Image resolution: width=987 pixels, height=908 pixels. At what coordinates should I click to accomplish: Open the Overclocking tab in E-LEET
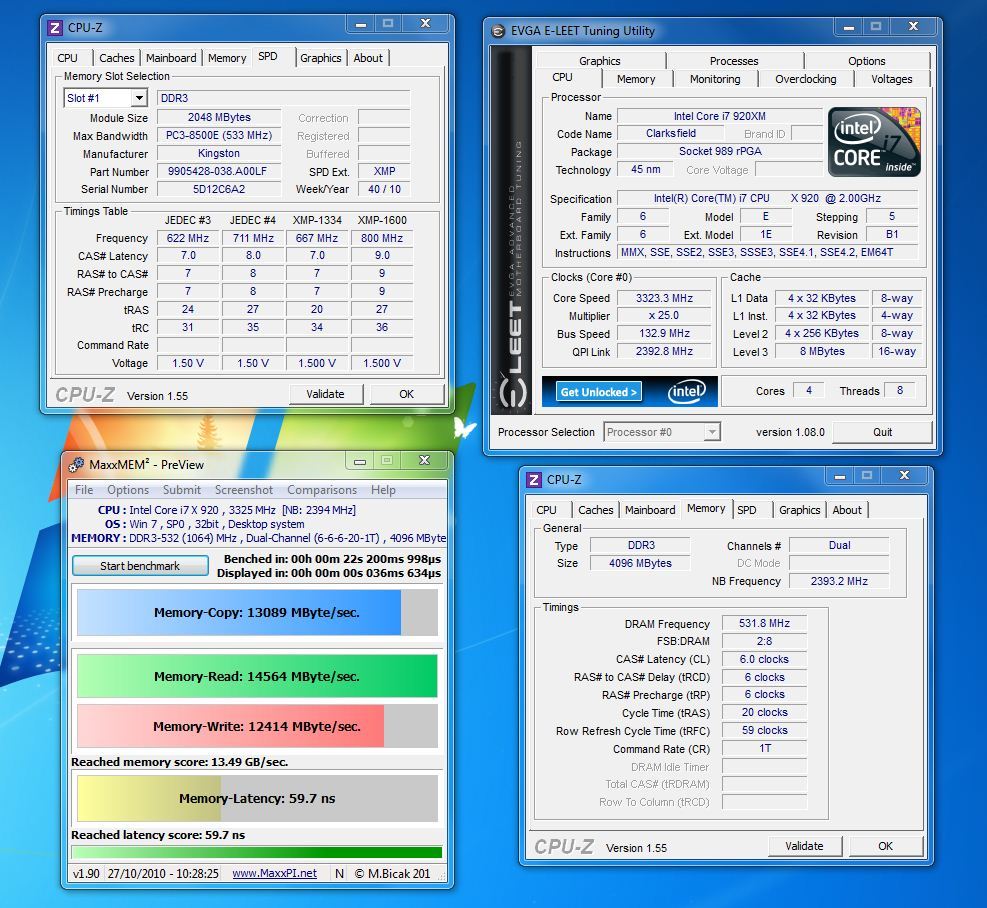click(x=806, y=79)
